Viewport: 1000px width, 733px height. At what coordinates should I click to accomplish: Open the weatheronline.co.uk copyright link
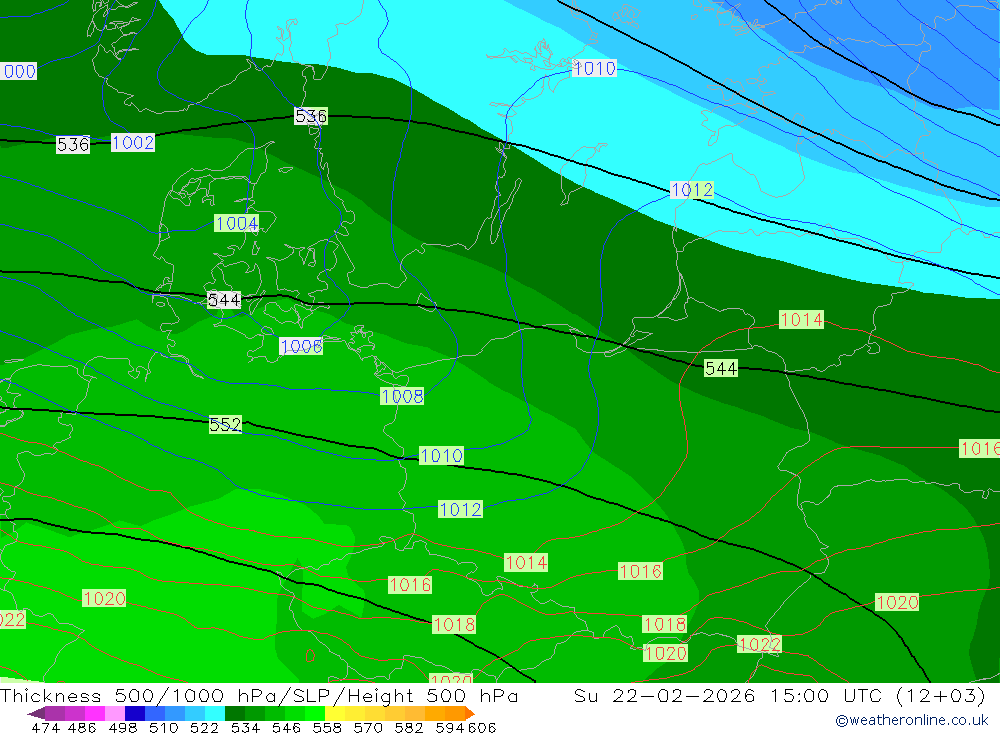(912, 720)
